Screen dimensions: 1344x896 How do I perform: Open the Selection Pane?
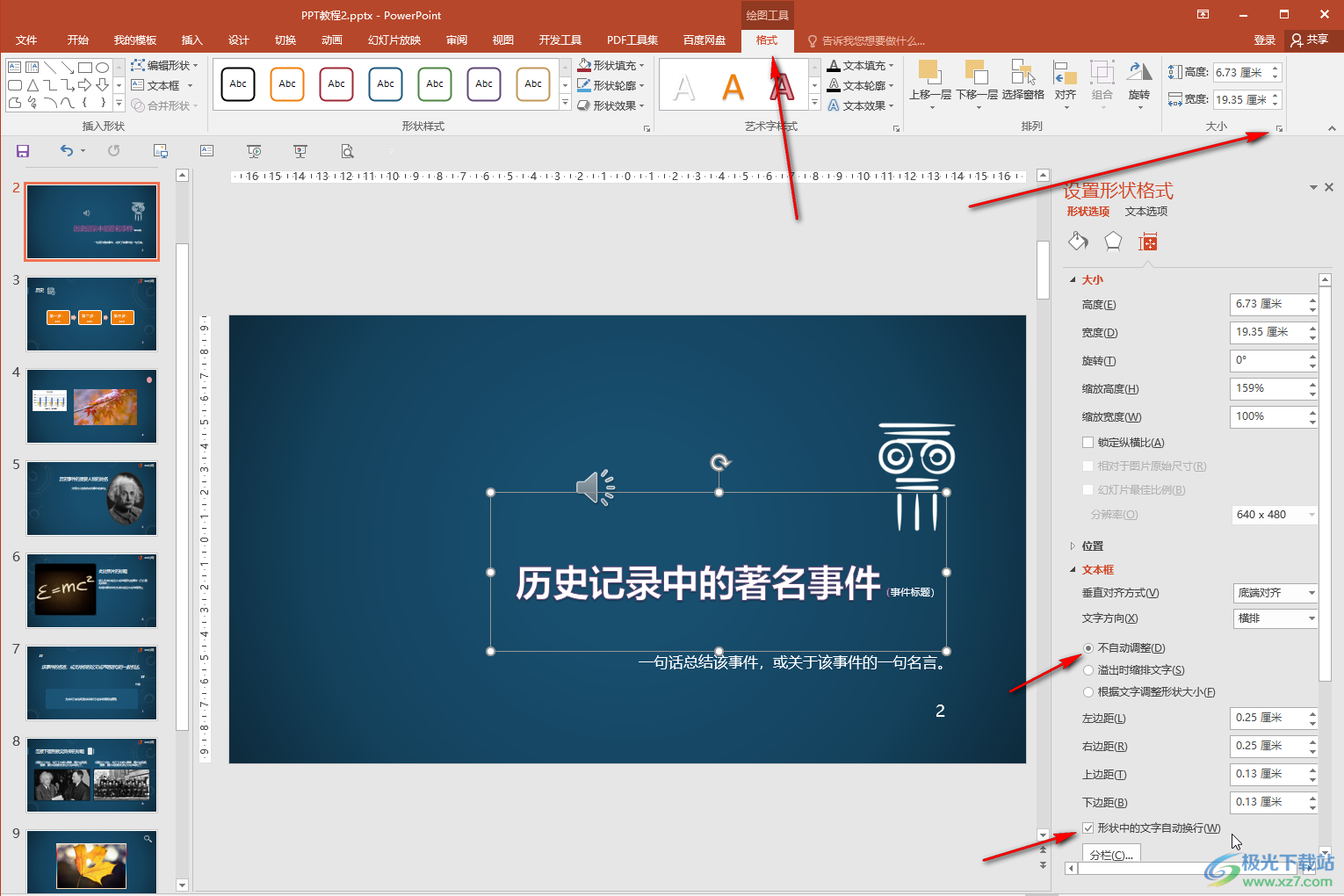point(1023,81)
